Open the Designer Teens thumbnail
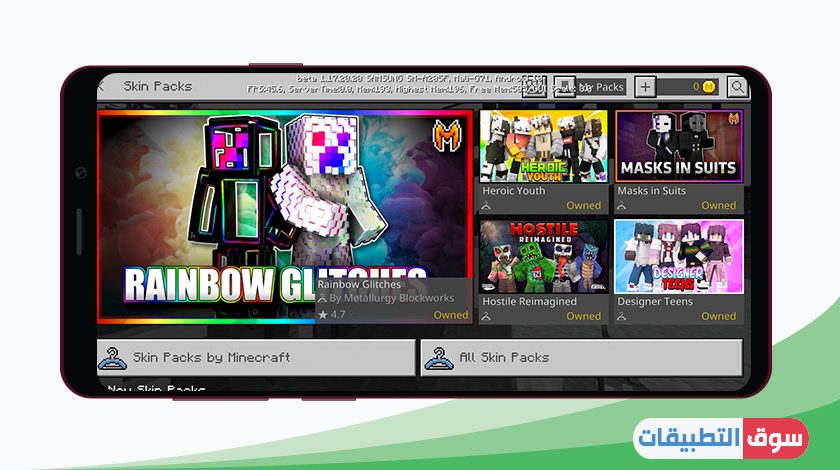The image size is (840, 470). pos(679,257)
